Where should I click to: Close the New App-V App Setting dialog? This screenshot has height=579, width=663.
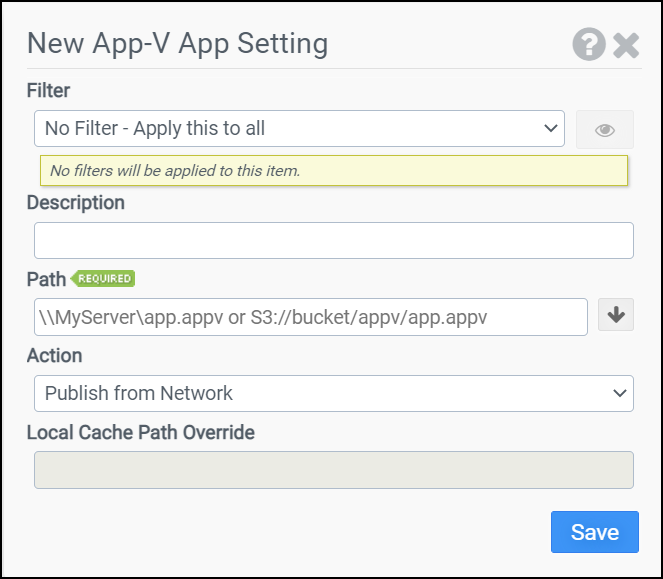click(x=626, y=45)
